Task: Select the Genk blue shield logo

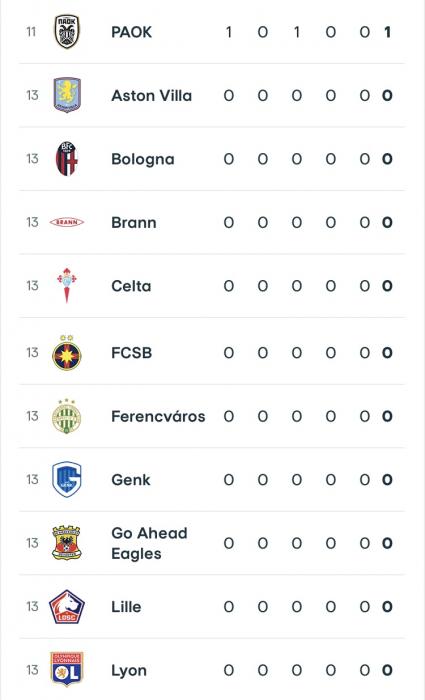Action: [67, 479]
